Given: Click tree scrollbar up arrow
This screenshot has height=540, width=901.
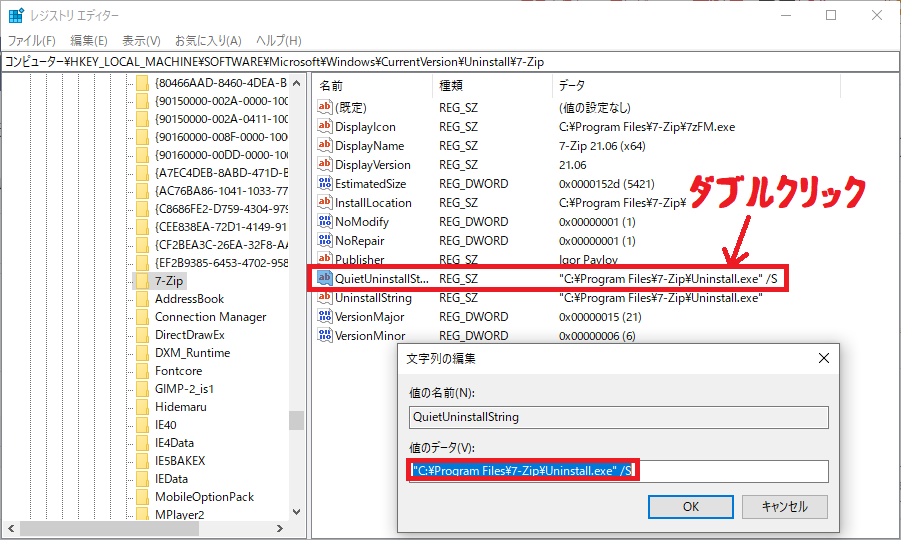Looking at the screenshot, I should [x=297, y=83].
